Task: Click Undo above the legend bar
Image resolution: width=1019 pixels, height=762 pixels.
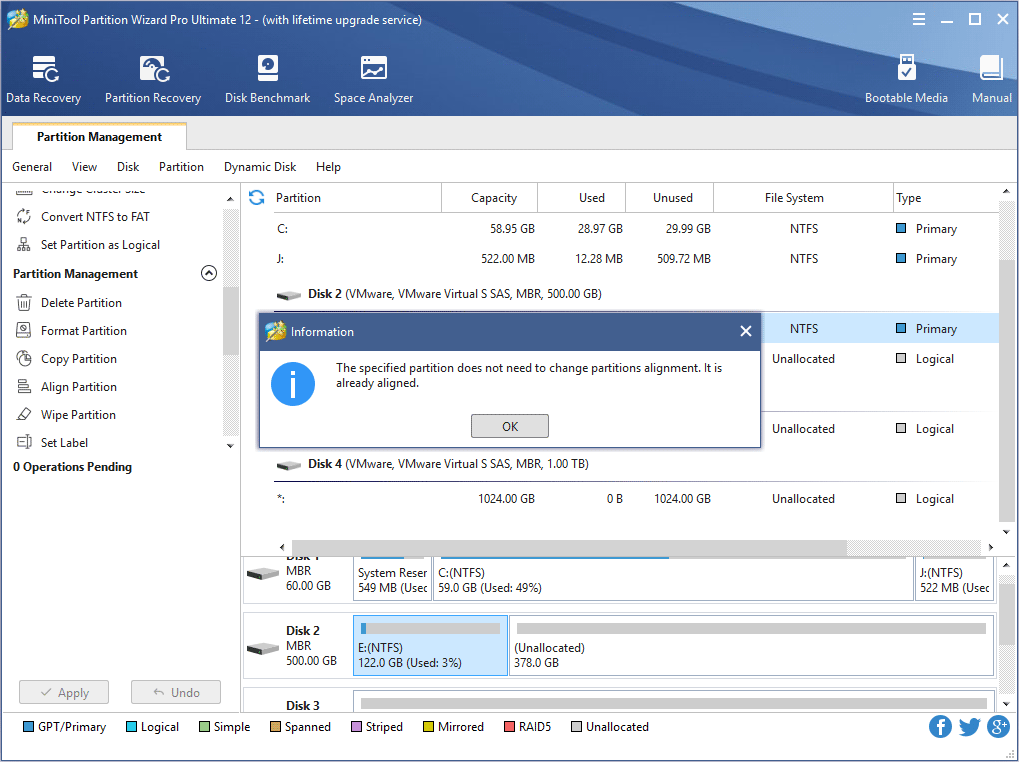Action: 175,691
